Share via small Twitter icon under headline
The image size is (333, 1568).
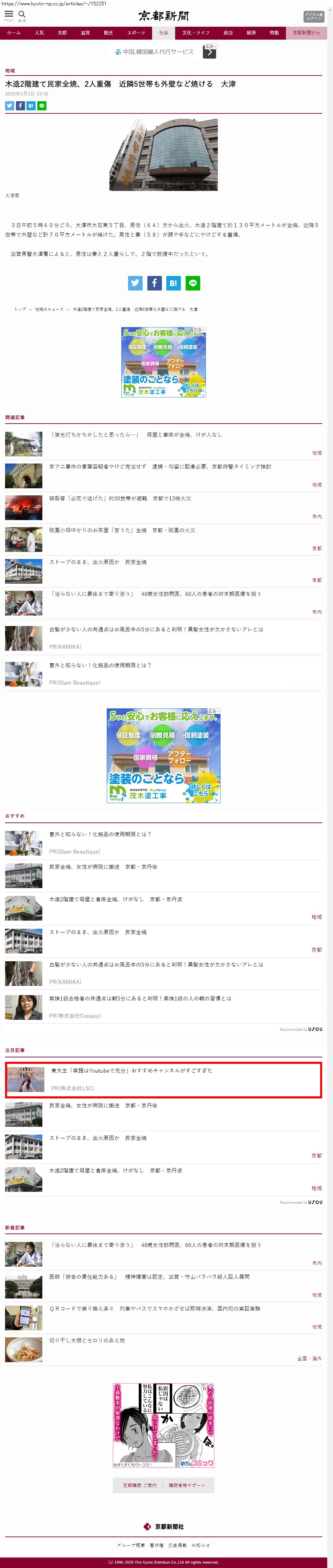click(x=9, y=106)
